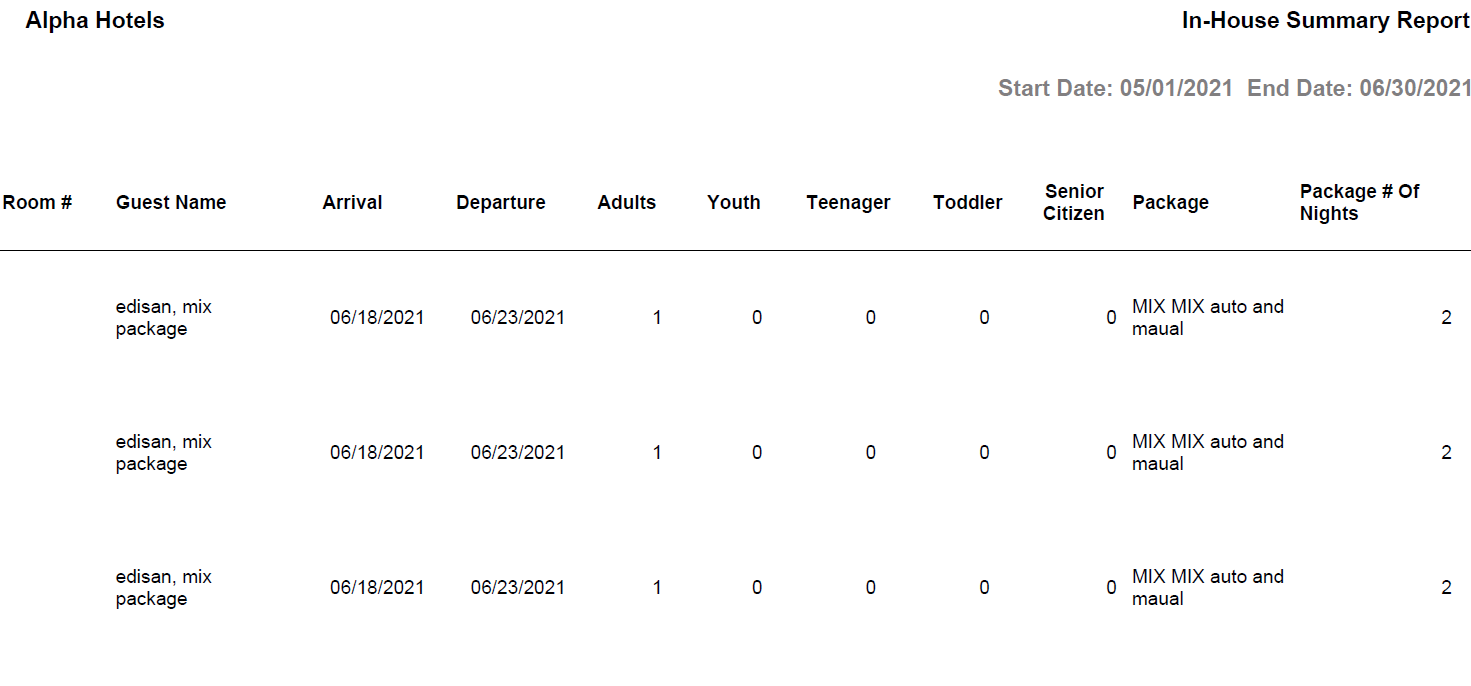This screenshot has width=1471, height=686.
Task: Click the third row's departure date 06/23/2021
Action: tap(518, 588)
